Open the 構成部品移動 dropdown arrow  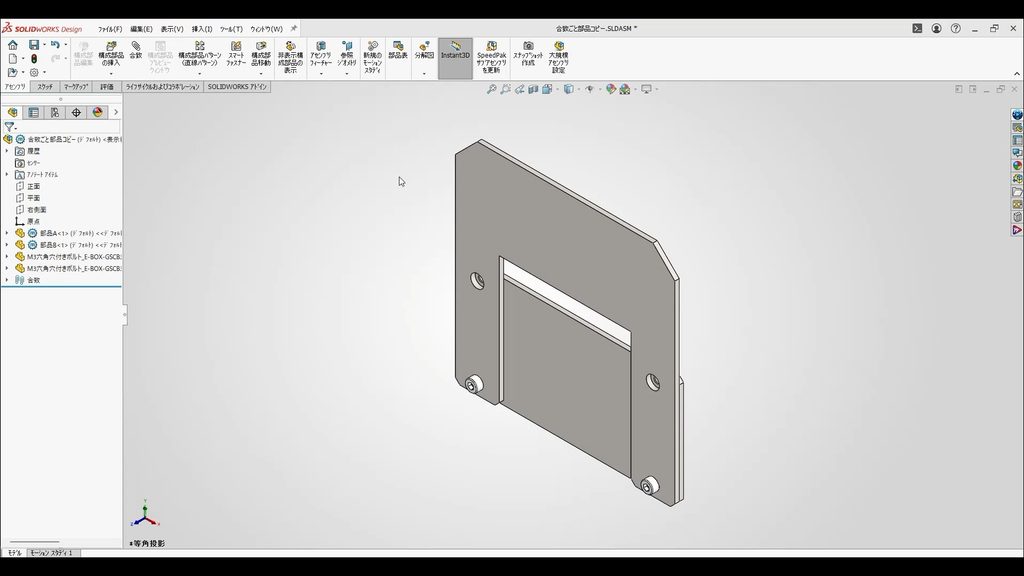261,73
